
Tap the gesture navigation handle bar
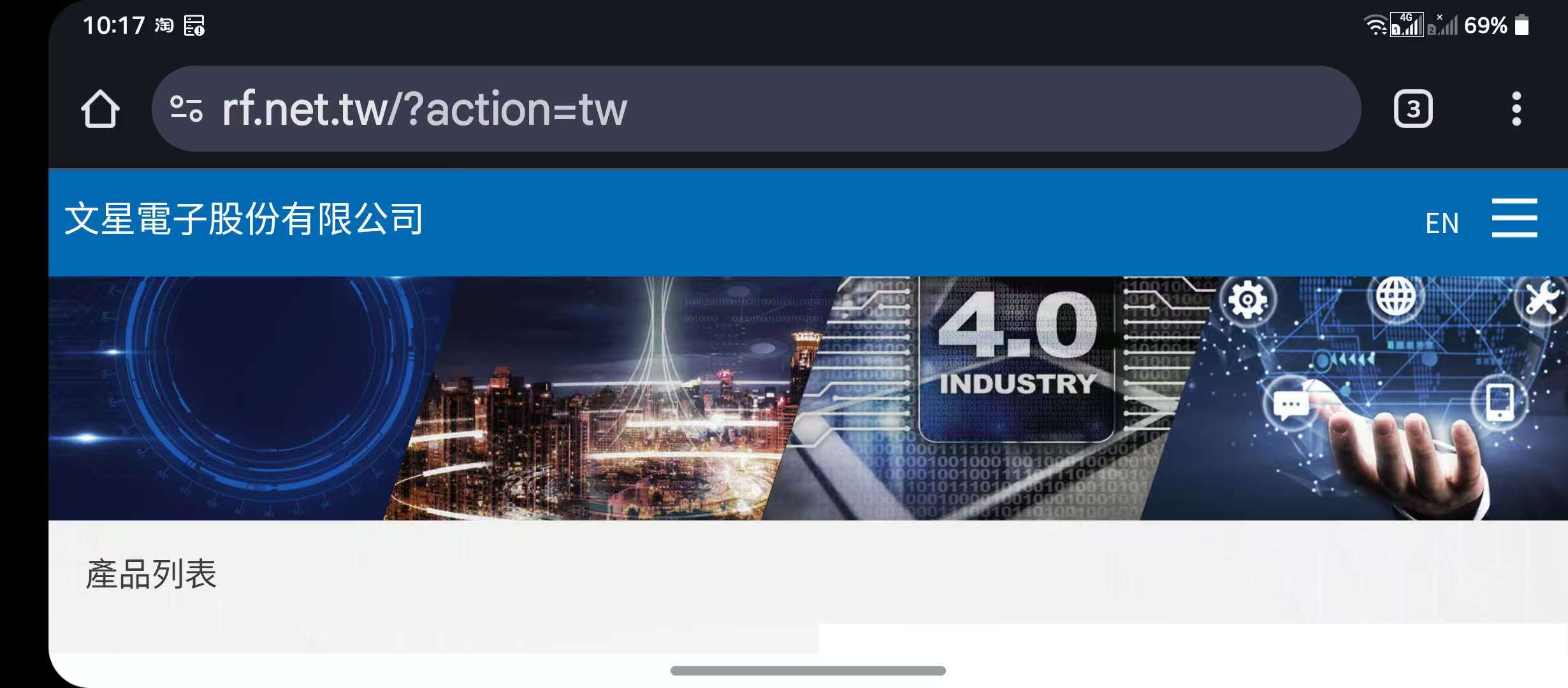pos(808,670)
